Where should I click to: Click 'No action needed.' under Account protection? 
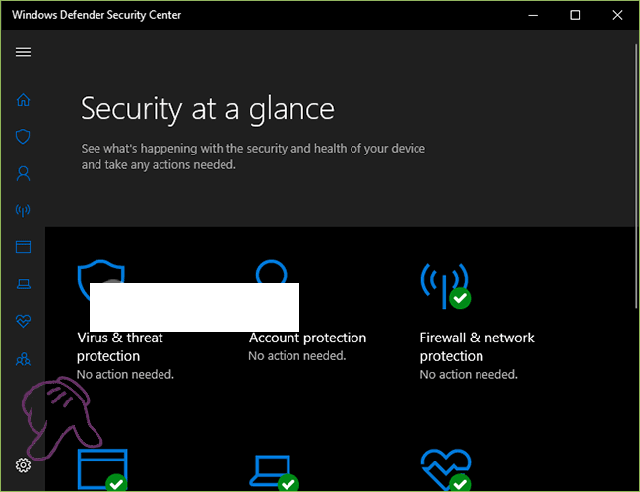click(x=297, y=356)
